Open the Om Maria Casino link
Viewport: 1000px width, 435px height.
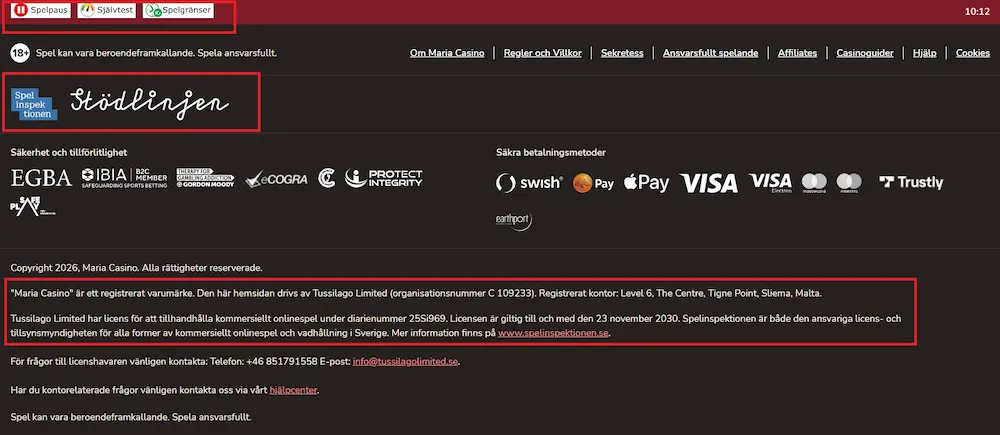coord(447,54)
